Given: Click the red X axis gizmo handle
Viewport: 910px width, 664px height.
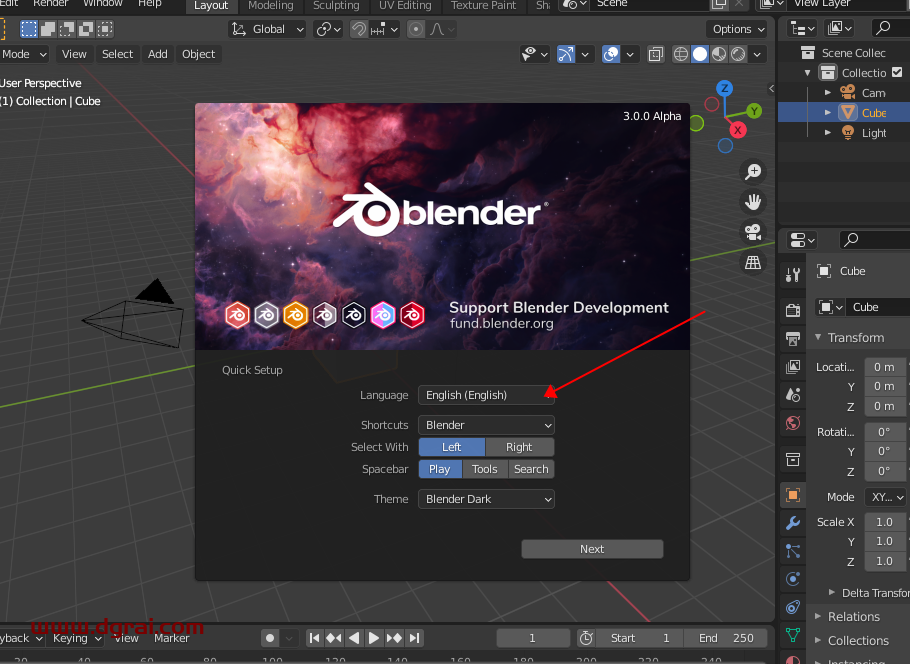Looking at the screenshot, I should tap(738, 130).
